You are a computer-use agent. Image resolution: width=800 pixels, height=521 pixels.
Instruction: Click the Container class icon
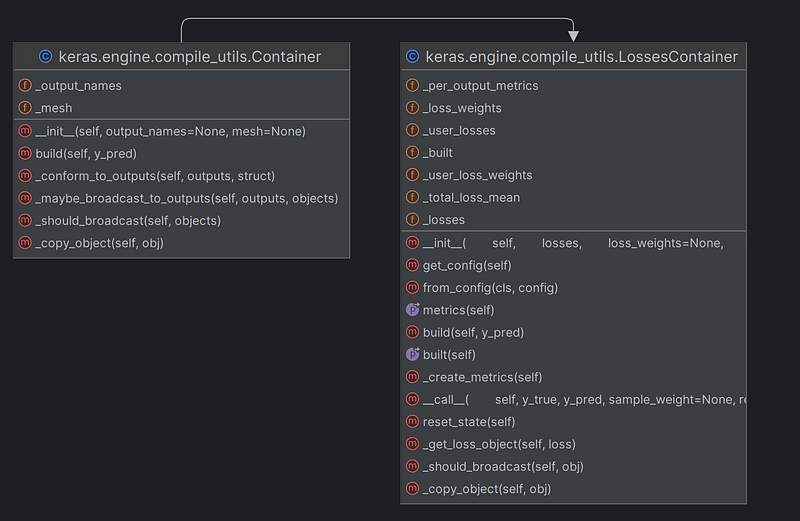pyautogui.click(x=44, y=57)
